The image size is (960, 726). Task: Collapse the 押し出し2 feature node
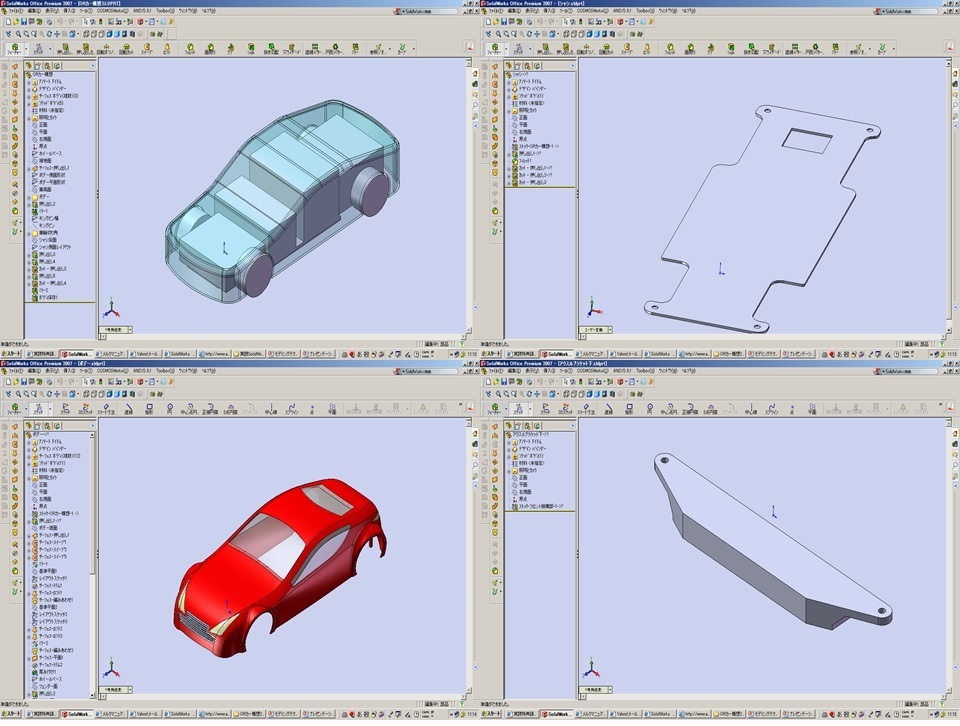pos(28,205)
